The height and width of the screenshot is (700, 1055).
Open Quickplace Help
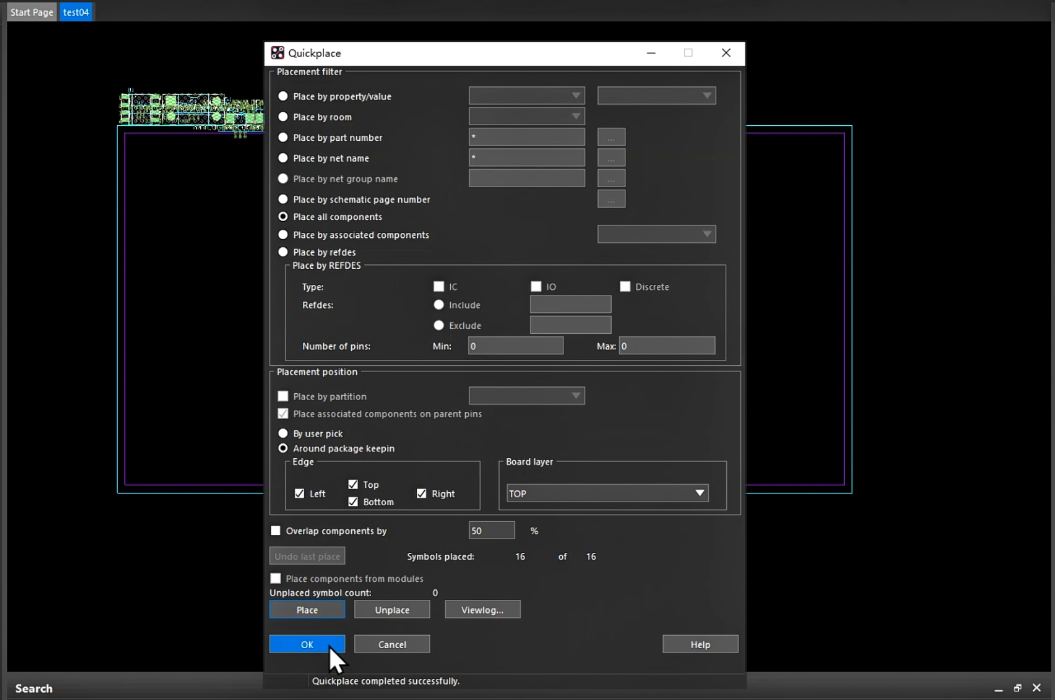pyautogui.click(x=700, y=644)
